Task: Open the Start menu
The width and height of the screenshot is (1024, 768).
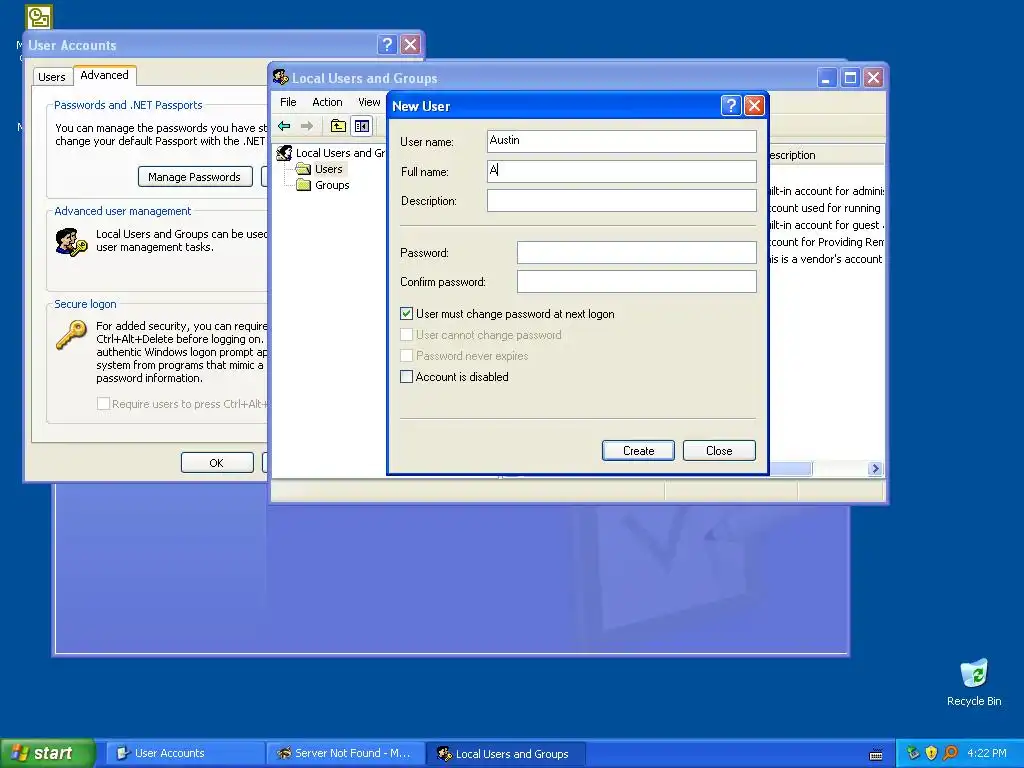Action: pos(47,753)
